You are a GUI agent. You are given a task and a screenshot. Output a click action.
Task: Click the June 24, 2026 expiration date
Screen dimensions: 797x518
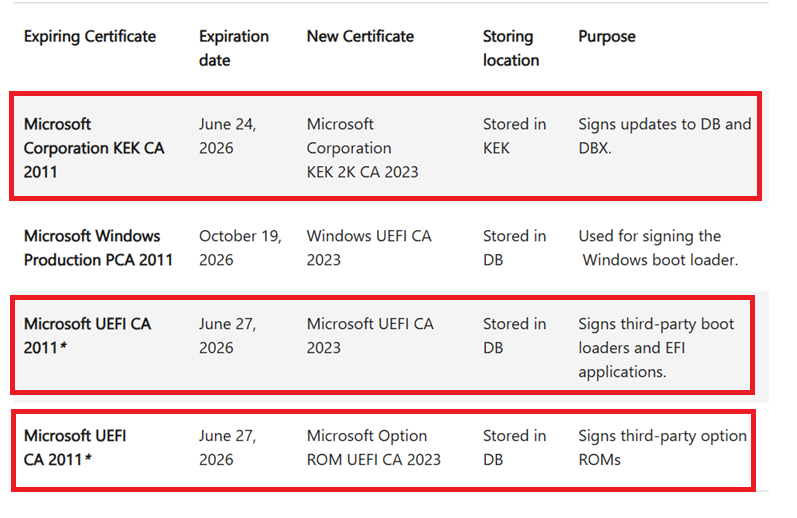click(x=228, y=136)
